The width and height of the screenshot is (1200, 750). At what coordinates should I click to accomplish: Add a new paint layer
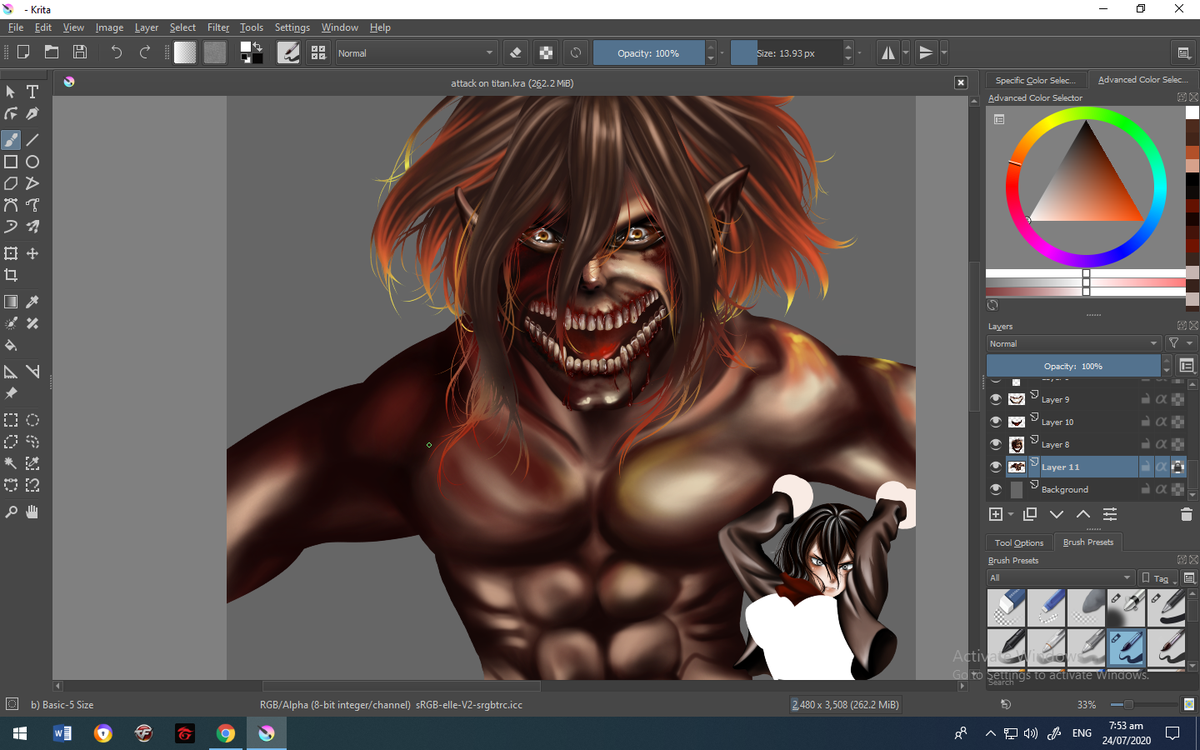(996, 514)
